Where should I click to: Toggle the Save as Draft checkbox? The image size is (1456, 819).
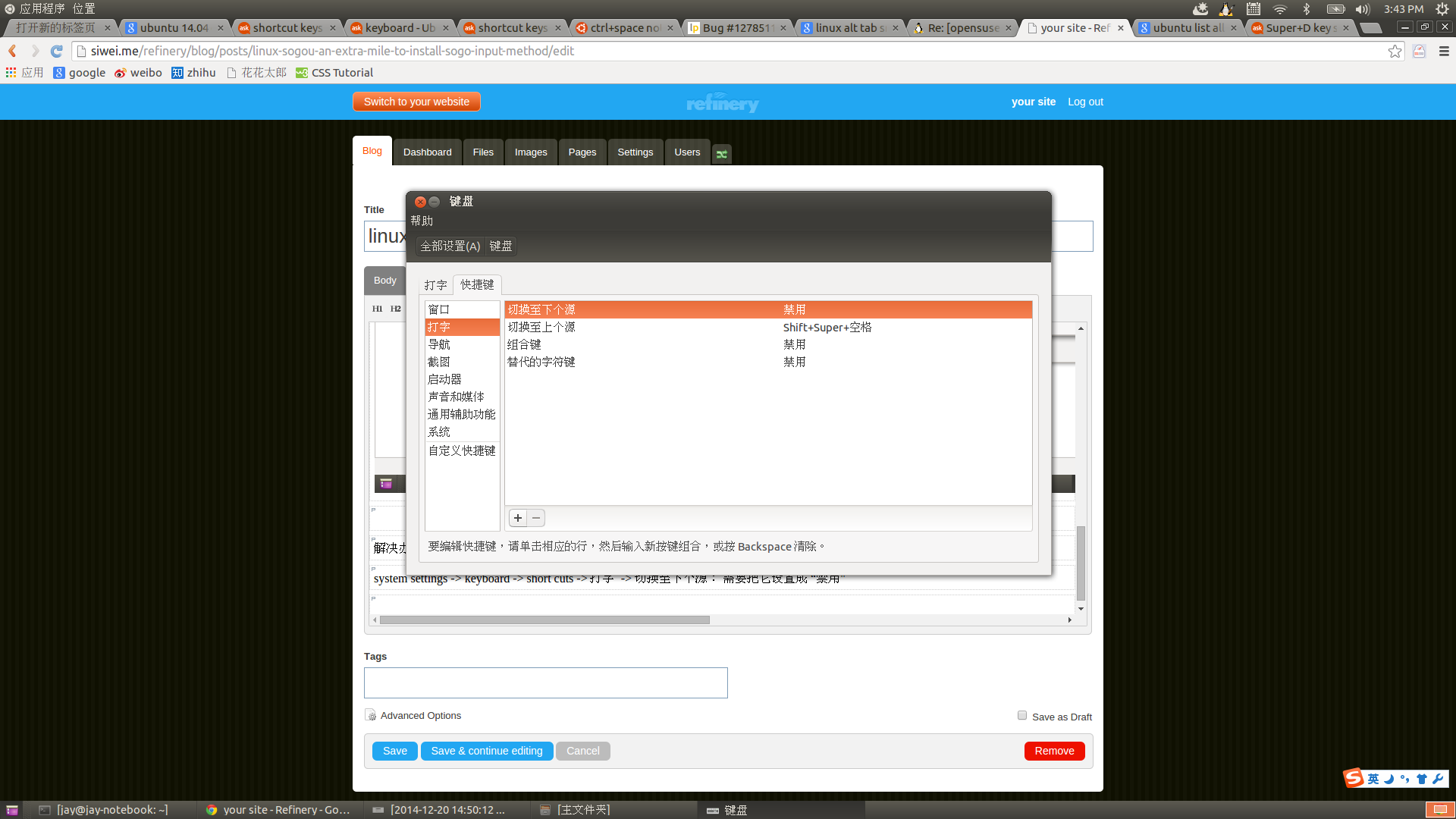(1022, 715)
